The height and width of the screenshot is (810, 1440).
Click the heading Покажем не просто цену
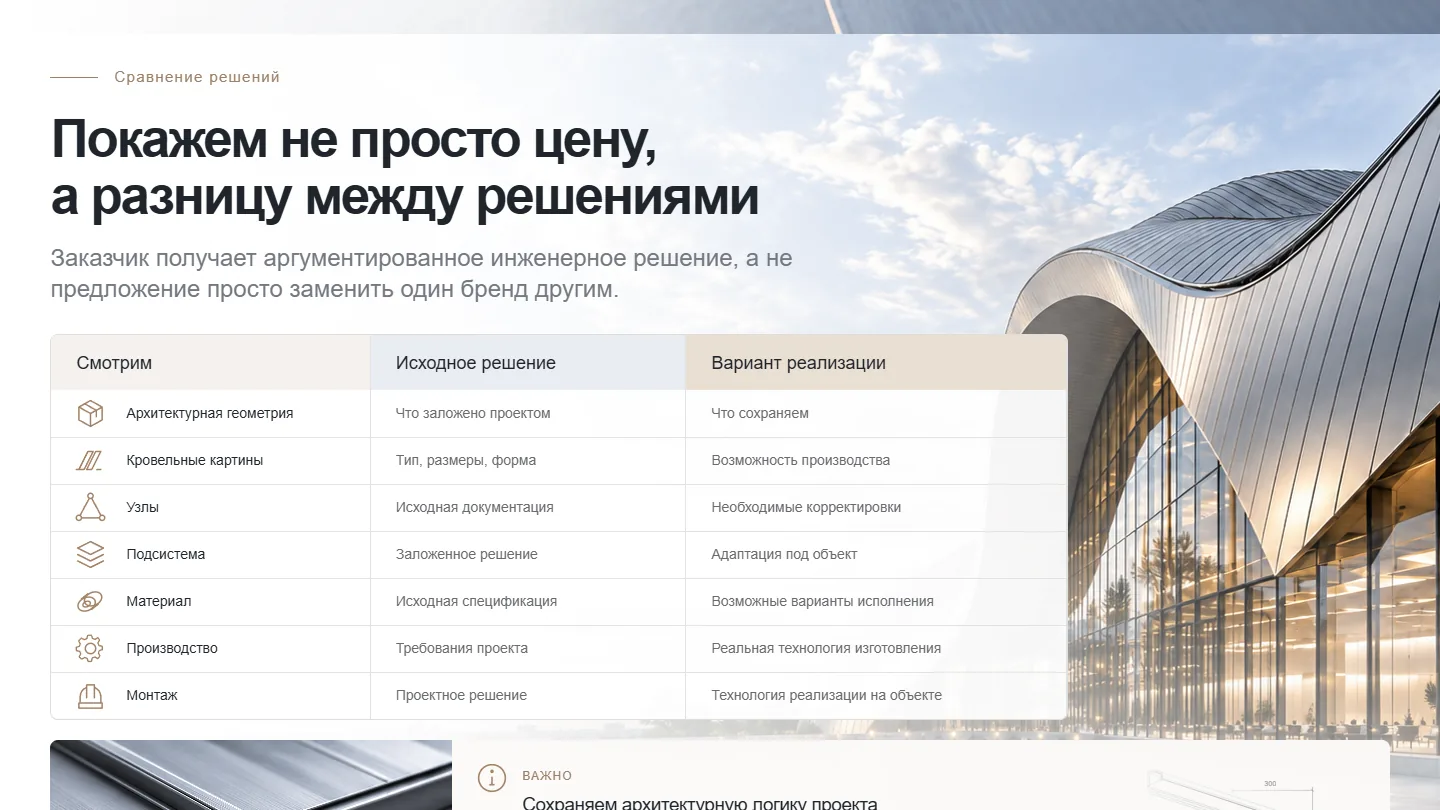pos(354,139)
